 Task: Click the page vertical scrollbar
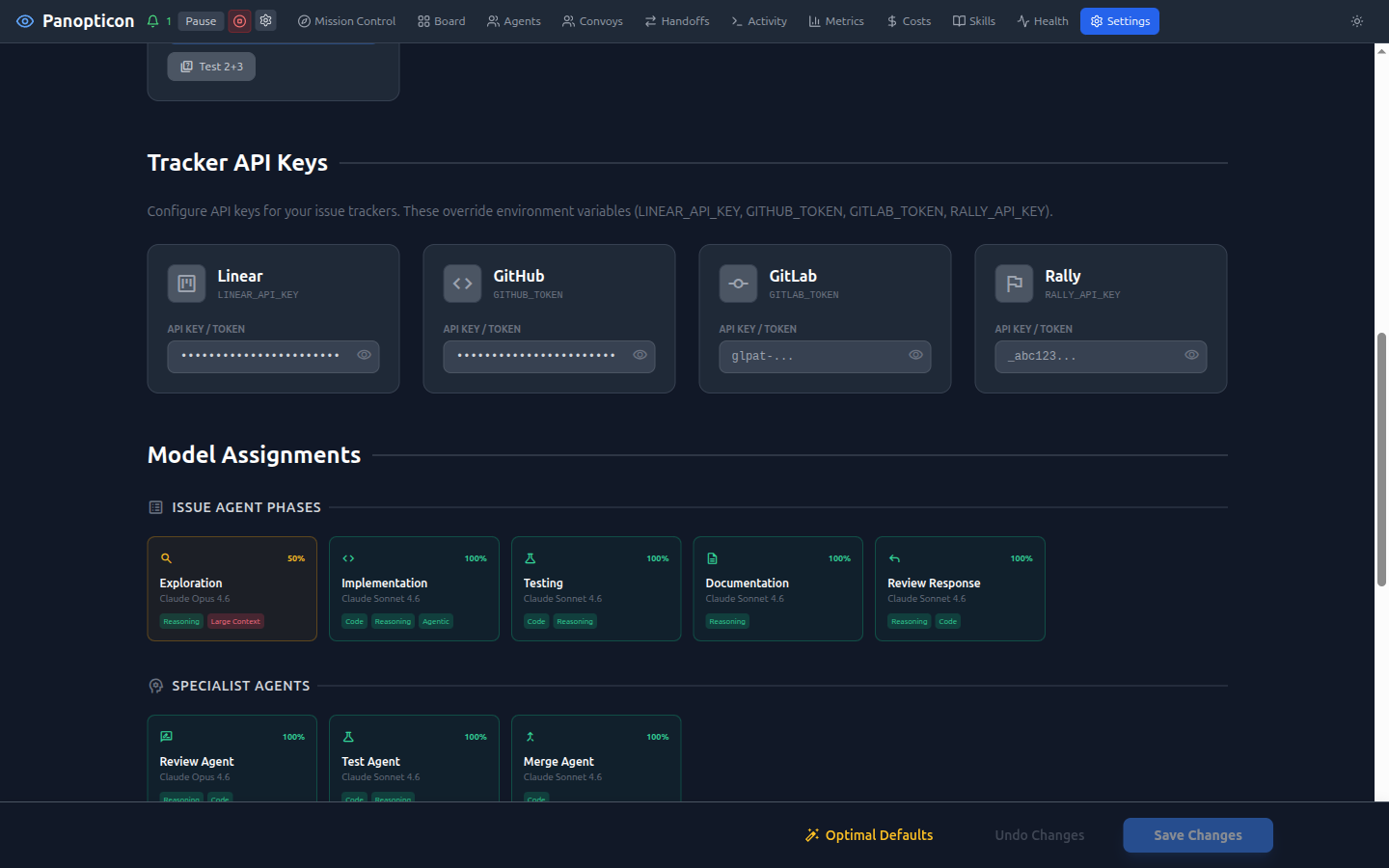[1381, 458]
